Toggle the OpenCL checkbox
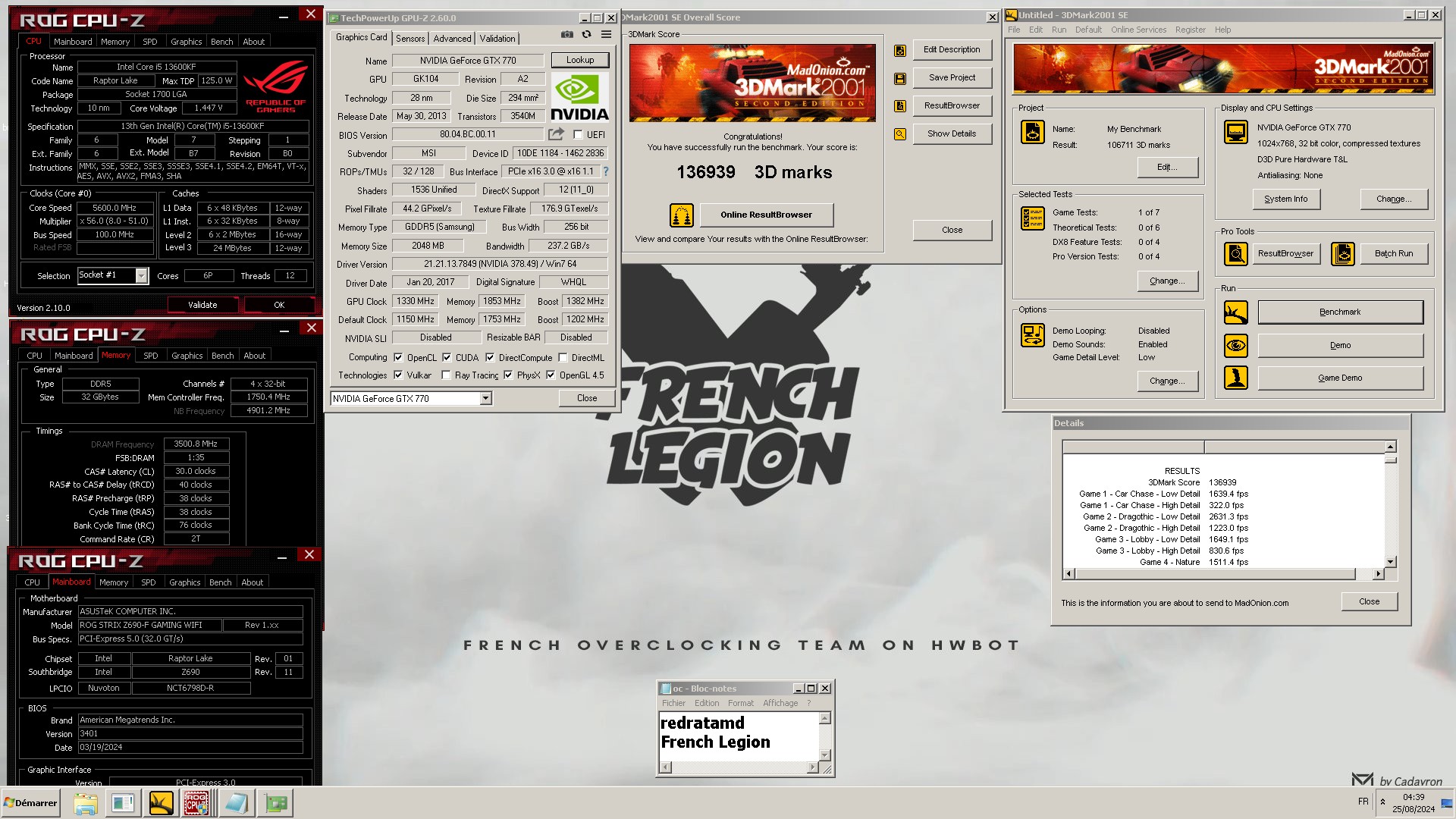The image size is (1456, 819). [x=398, y=357]
